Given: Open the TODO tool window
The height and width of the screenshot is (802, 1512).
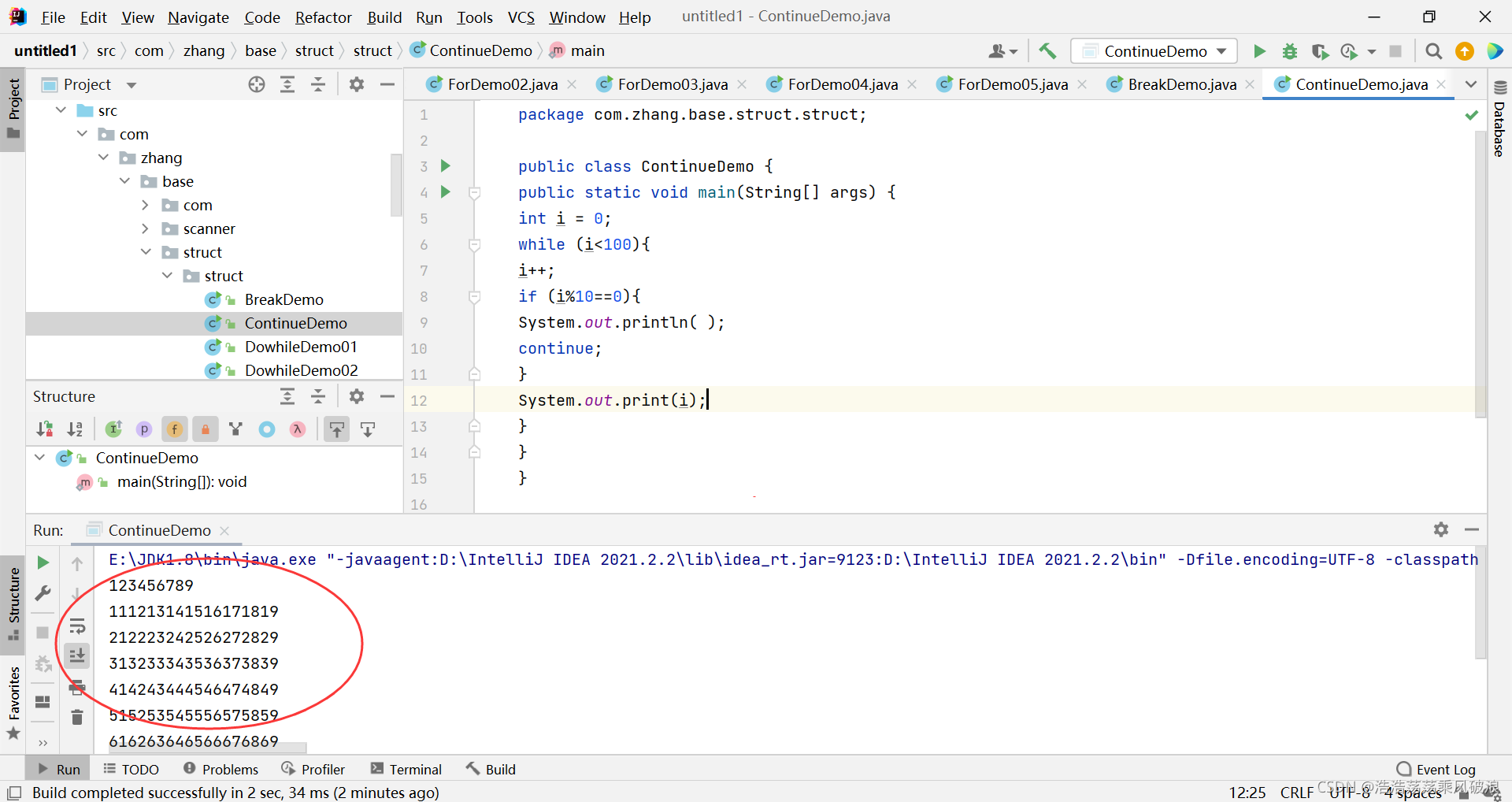Looking at the screenshot, I should coord(132,769).
